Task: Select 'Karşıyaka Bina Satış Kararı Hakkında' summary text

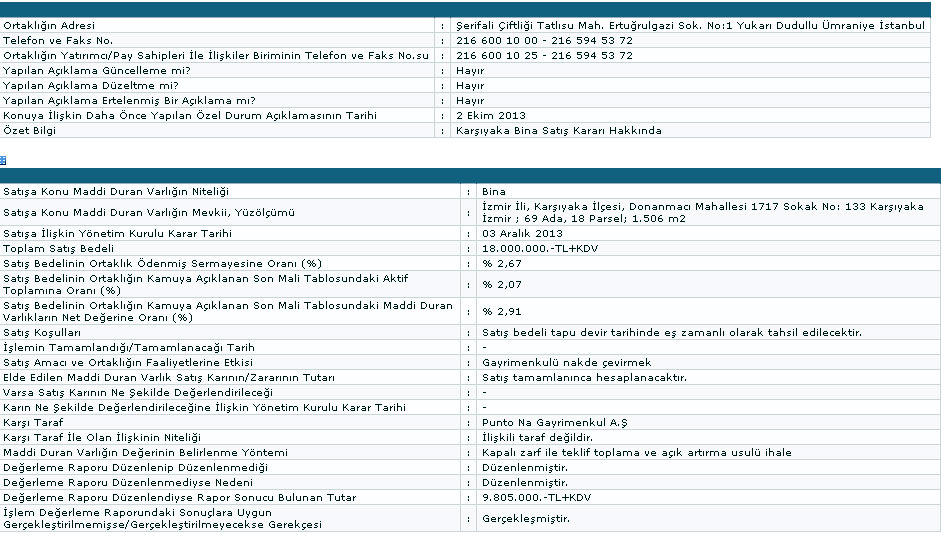Action: (x=557, y=131)
